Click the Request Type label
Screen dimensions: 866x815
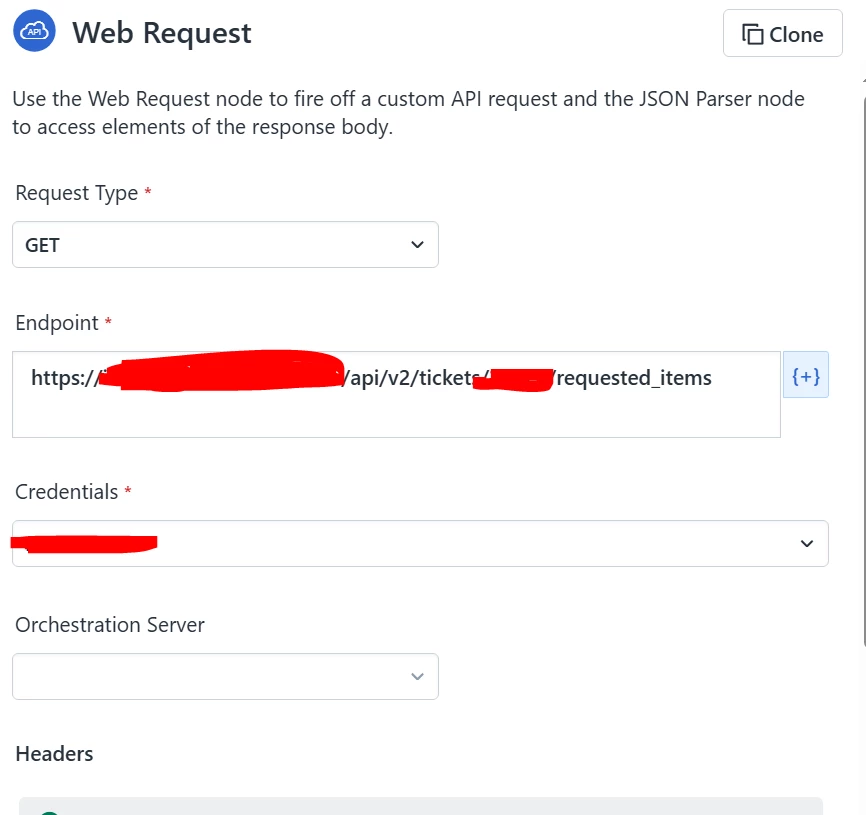(x=76, y=193)
